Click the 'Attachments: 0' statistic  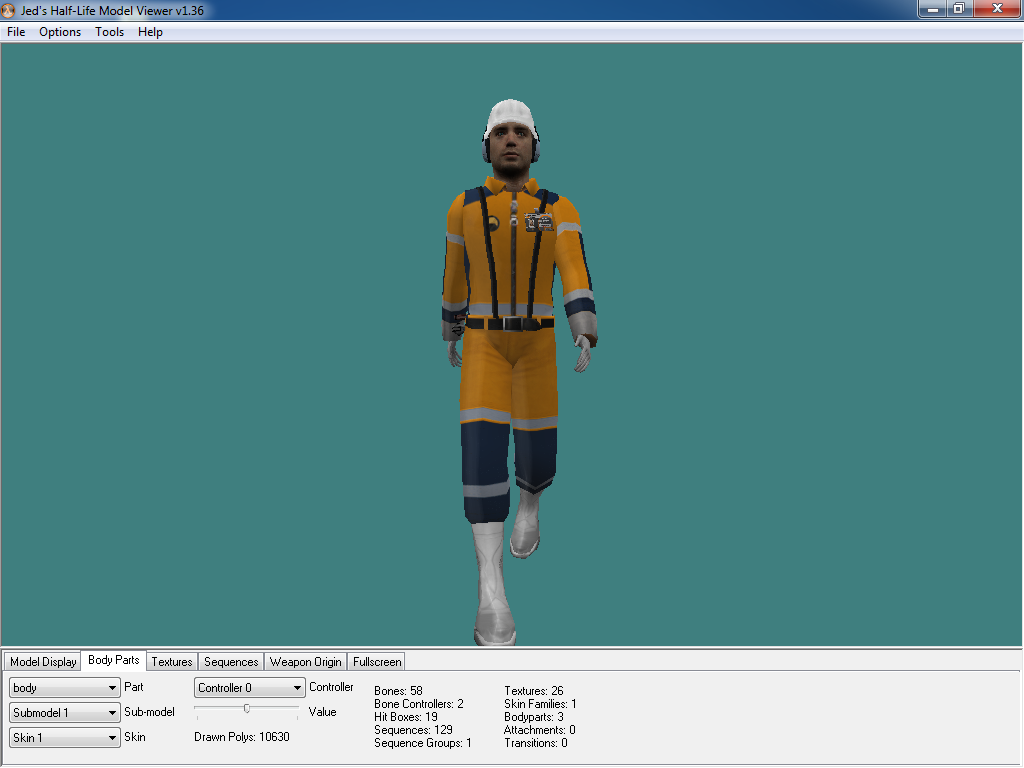pyautogui.click(x=539, y=730)
